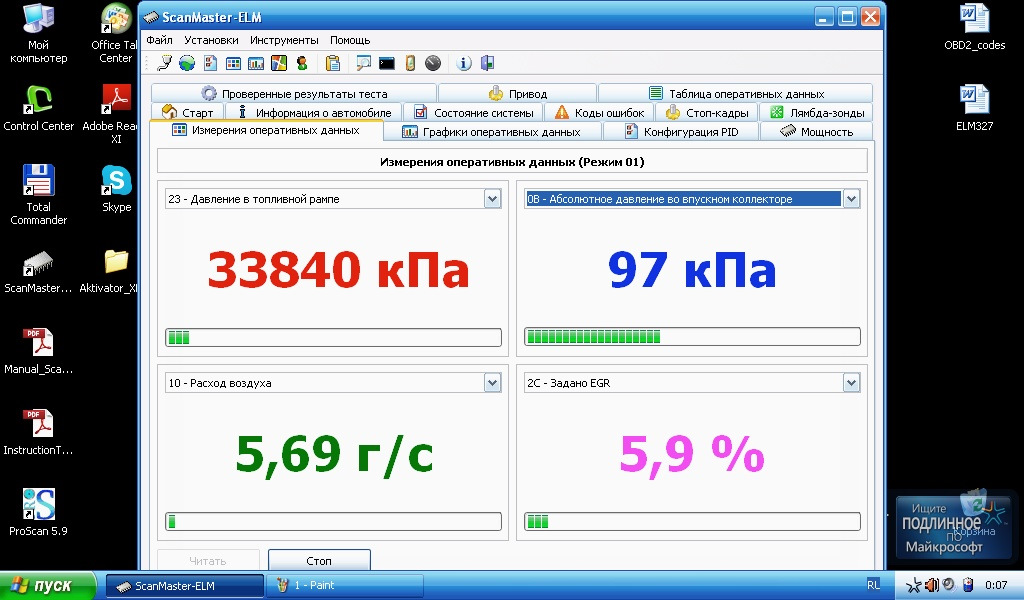Click the пуск Start button

pyautogui.click(x=48, y=585)
